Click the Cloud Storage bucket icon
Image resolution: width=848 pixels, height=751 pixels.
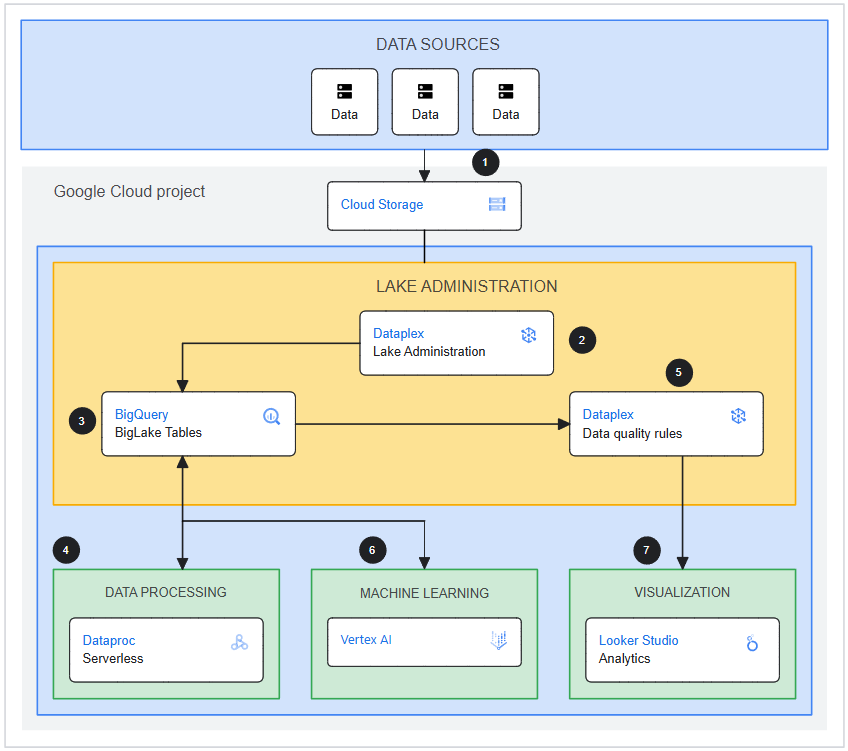pyautogui.click(x=497, y=205)
